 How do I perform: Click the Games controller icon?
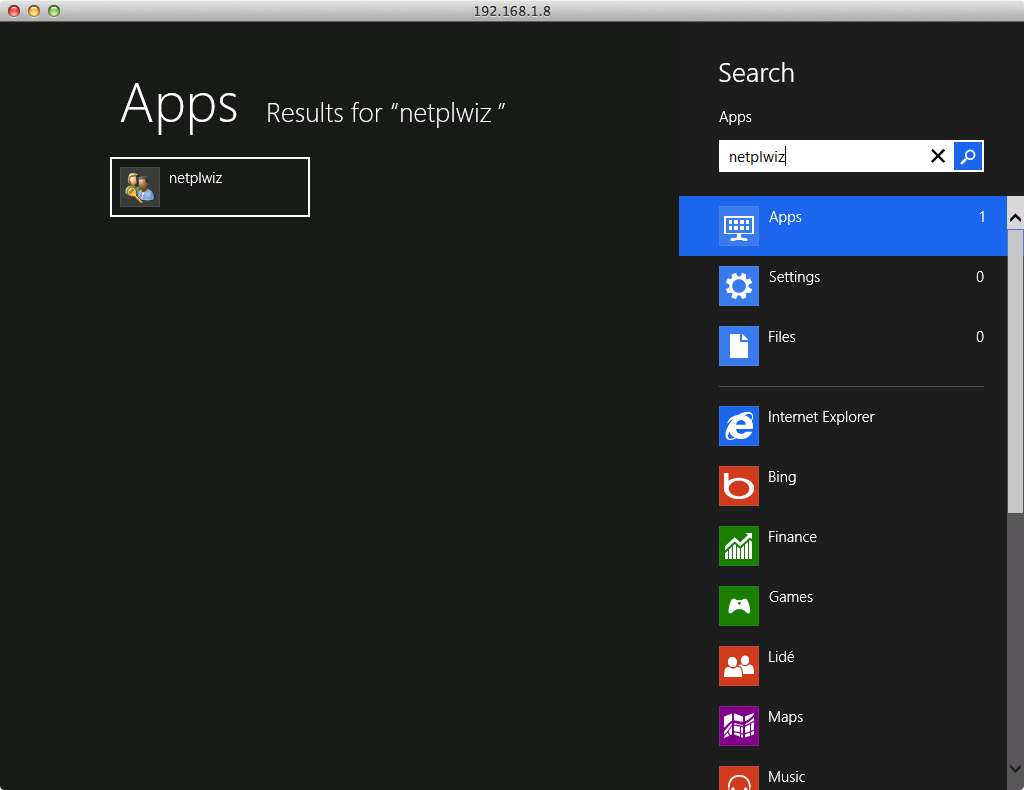pos(739,606)
